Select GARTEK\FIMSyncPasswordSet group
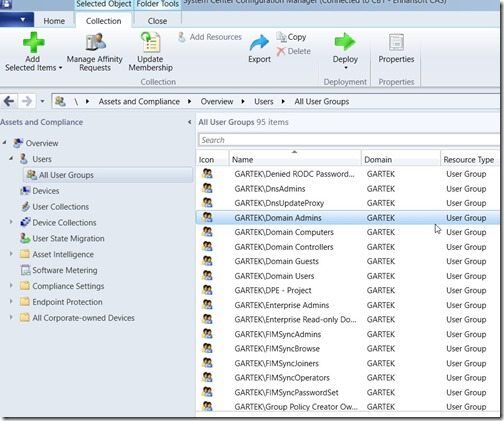The image size is (504, 421). click(348, 392)
